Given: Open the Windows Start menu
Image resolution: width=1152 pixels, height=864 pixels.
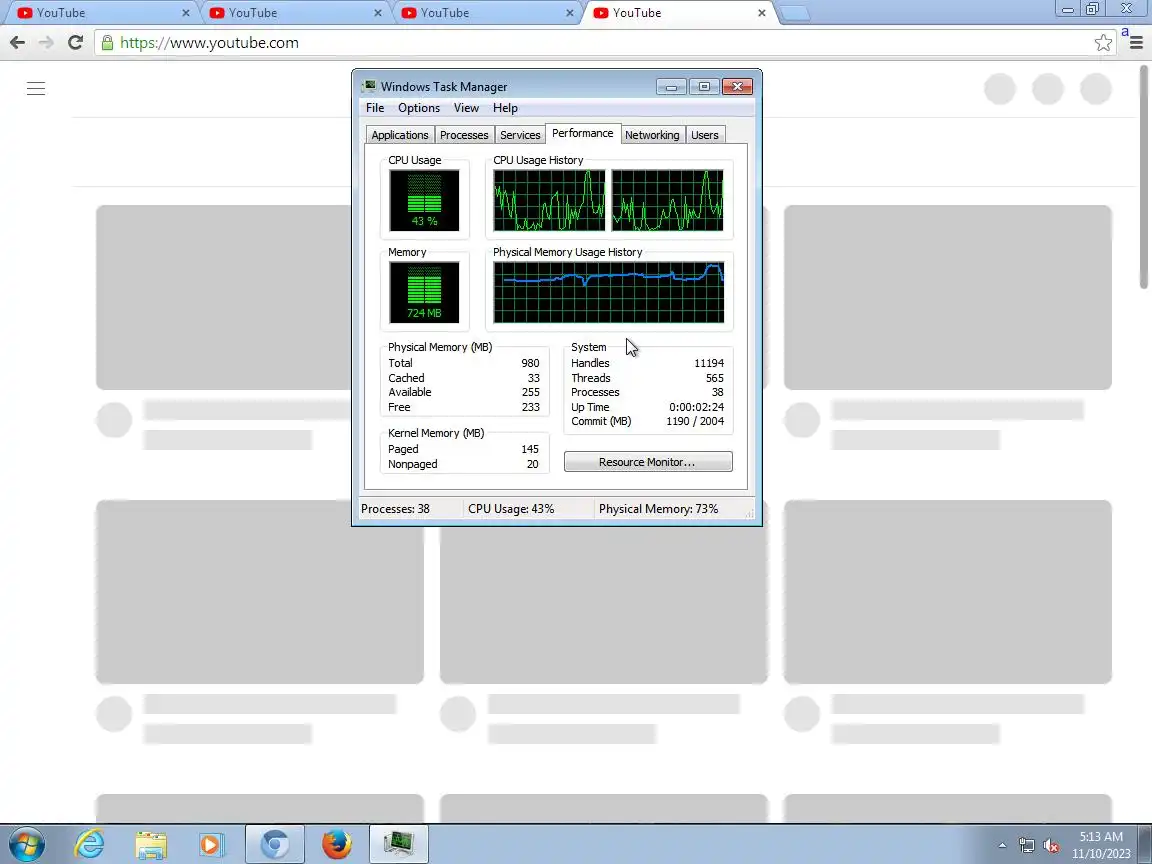Looking at the screenshot, I should 26,844.
